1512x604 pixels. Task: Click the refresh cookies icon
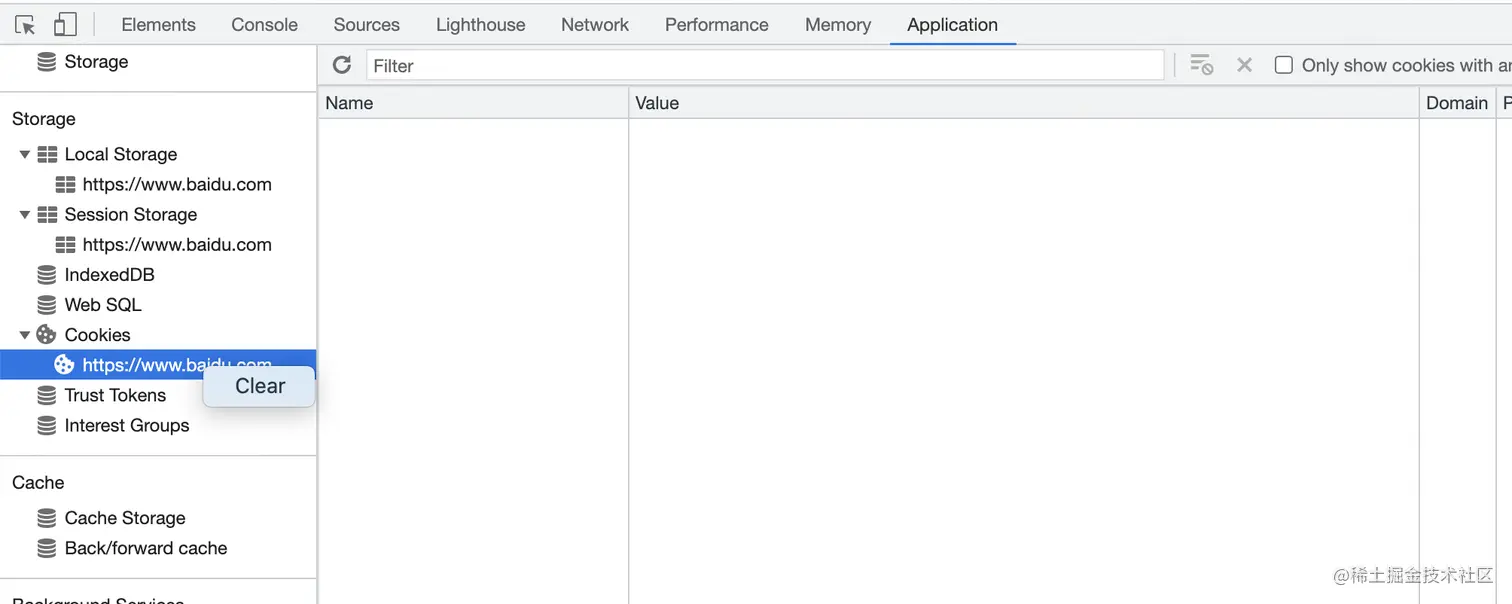pyautogui.click(x=342, y=65)
